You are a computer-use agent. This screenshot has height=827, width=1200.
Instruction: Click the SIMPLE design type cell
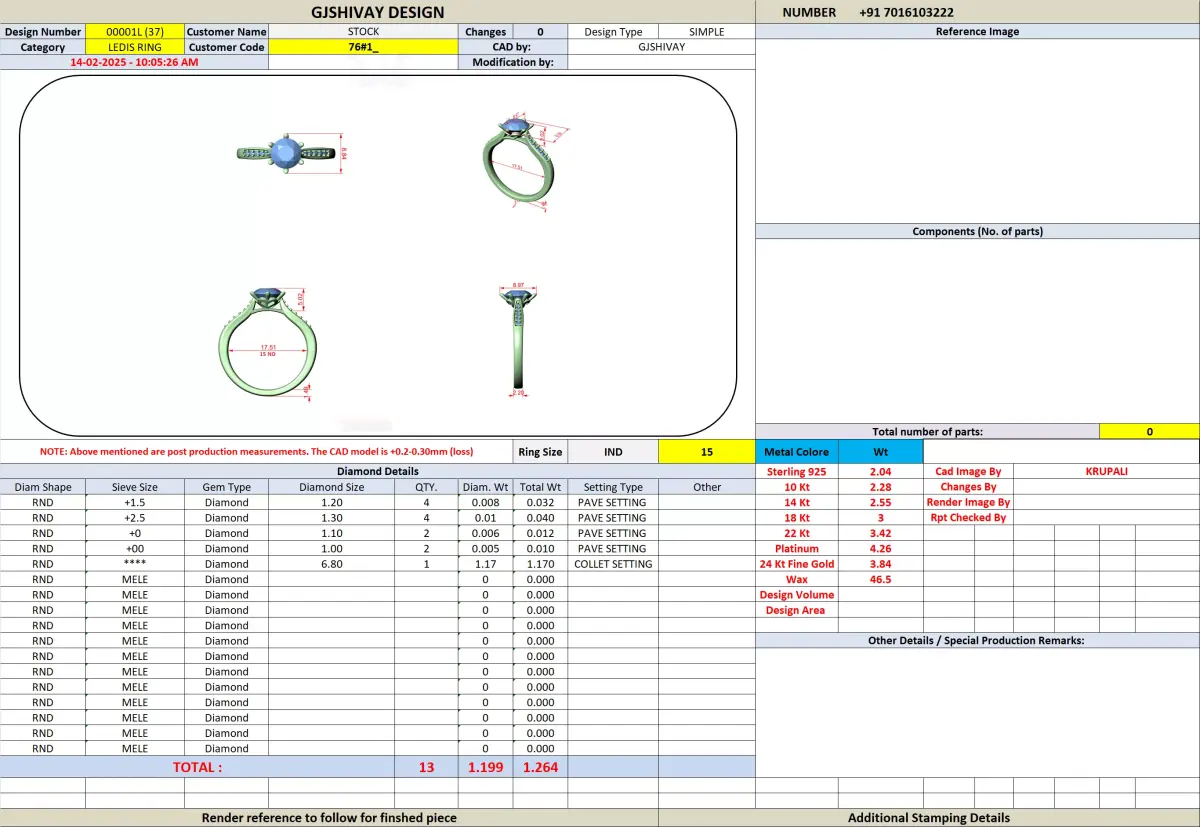coord(706,32)
